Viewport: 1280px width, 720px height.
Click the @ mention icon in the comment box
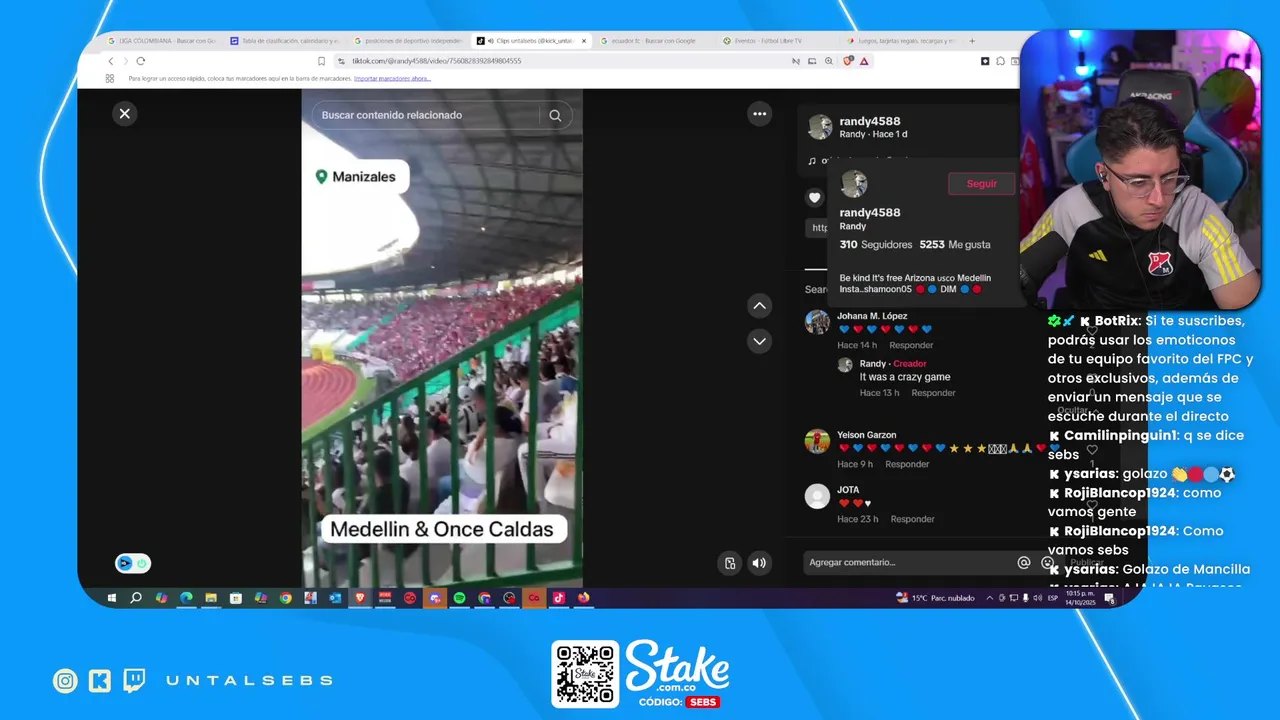[x=1024, y=563]
